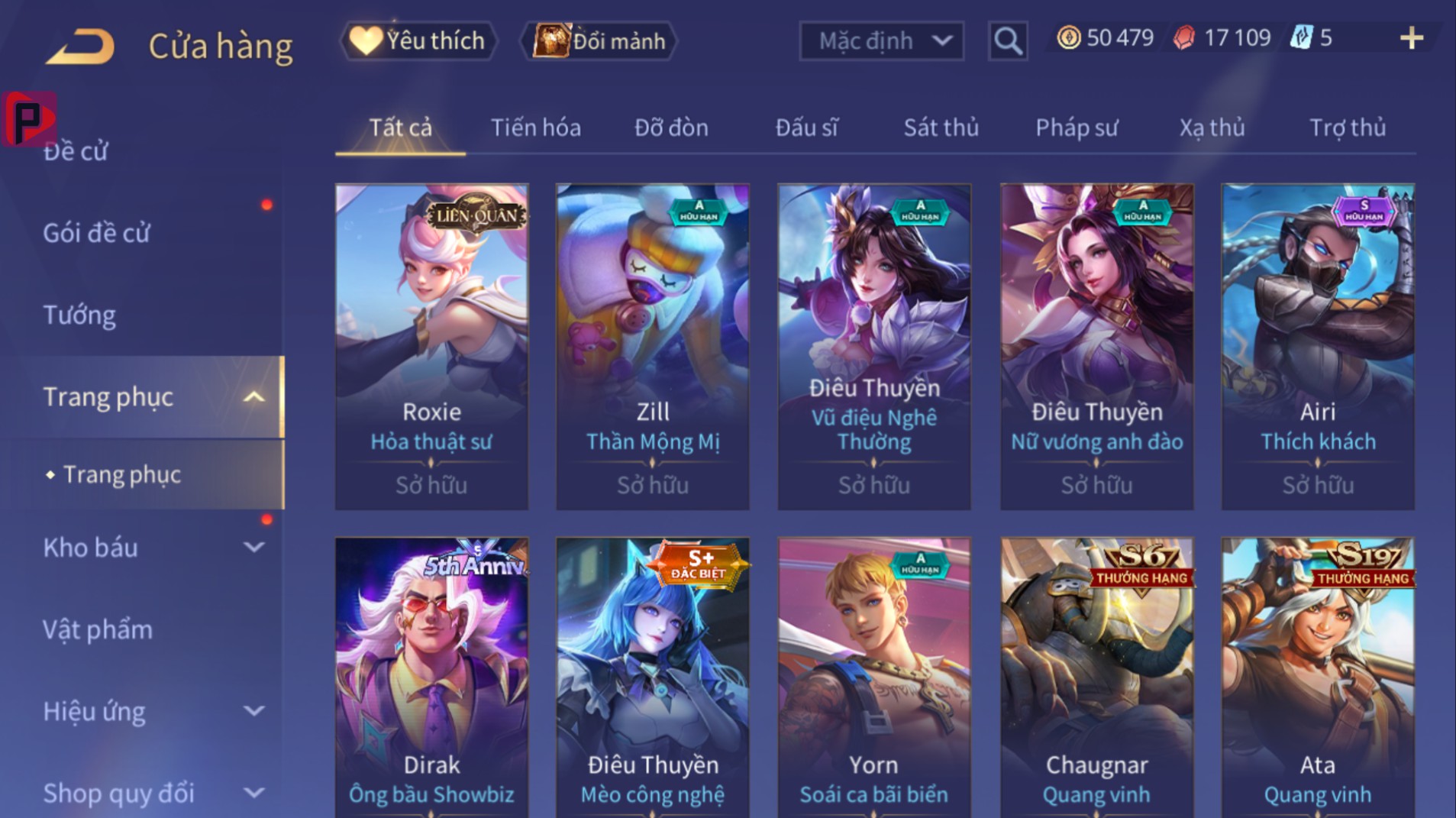Image resolution: width=1456 pixels, height=818 pixels.
Task: Tap the gold coin balance icon
Action: [1068, 37]
